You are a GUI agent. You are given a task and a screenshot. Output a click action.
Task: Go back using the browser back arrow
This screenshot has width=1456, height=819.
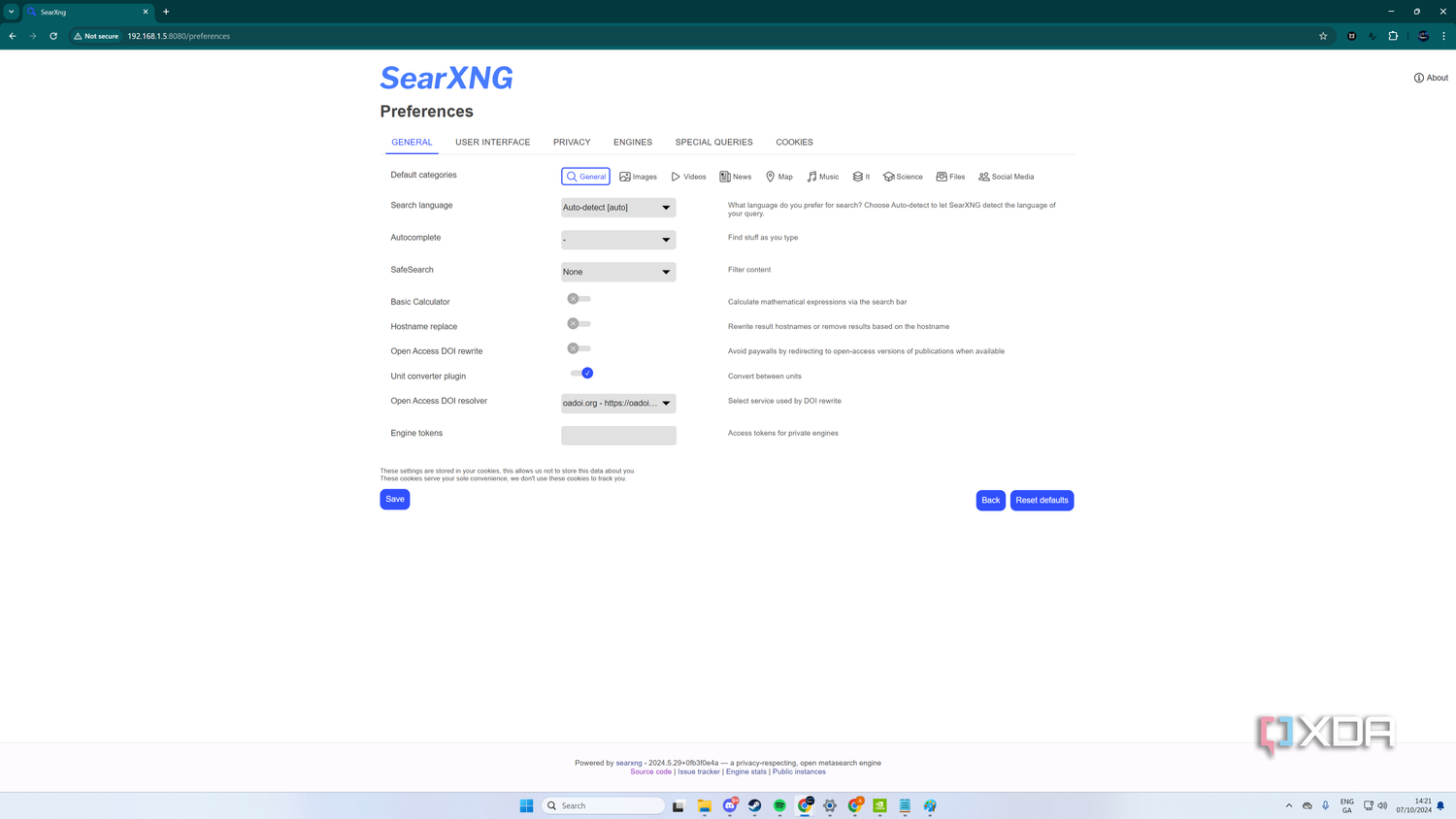pos(13,36)
